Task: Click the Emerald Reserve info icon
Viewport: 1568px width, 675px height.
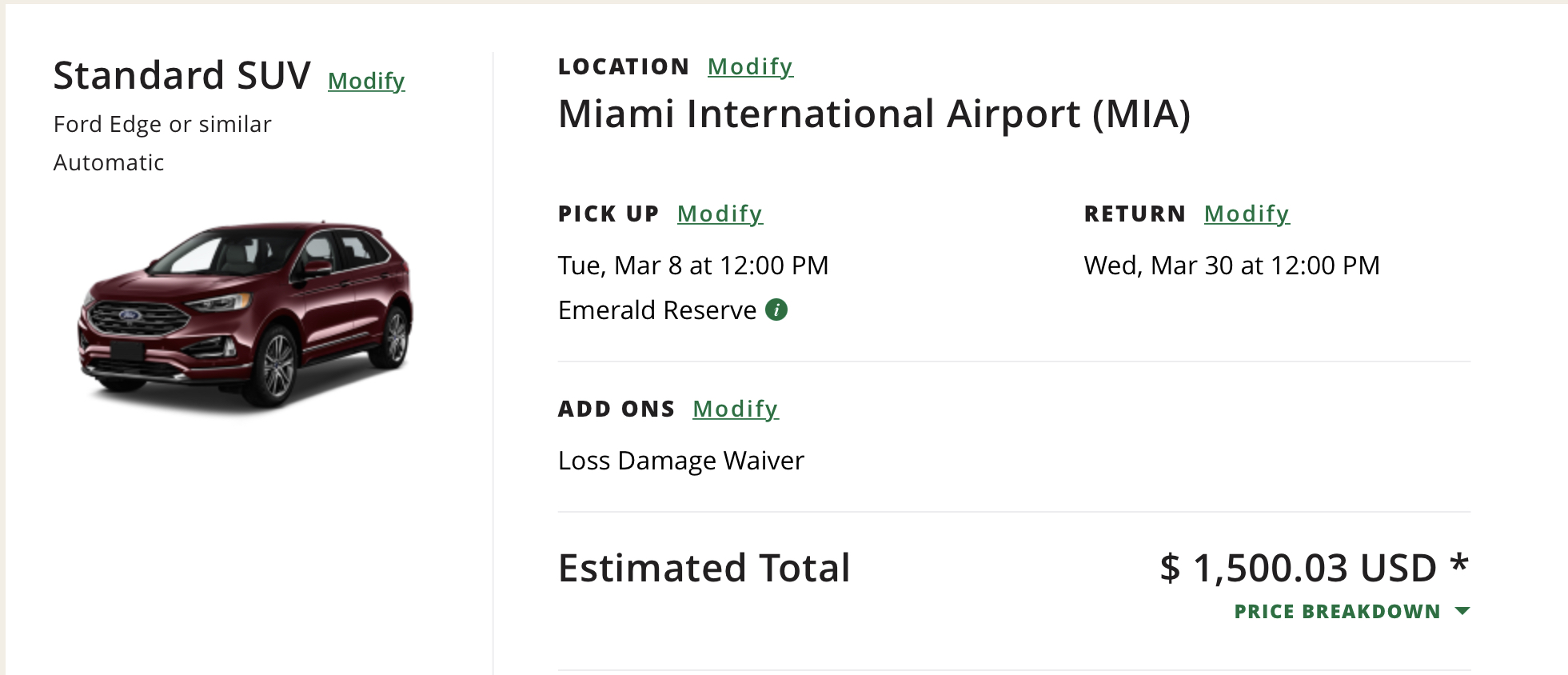Action: pyautogui.click(x=776, y=310)
